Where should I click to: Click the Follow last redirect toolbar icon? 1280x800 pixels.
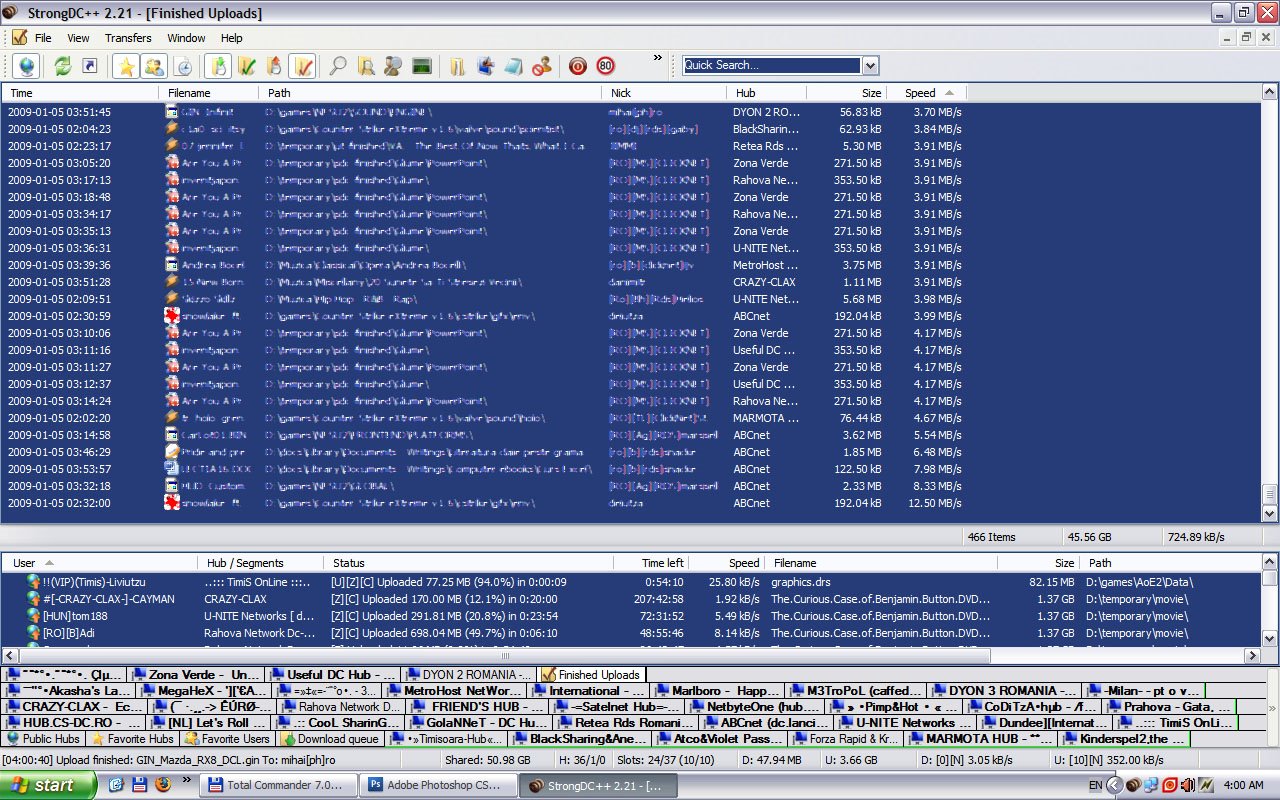pos(89,66)
